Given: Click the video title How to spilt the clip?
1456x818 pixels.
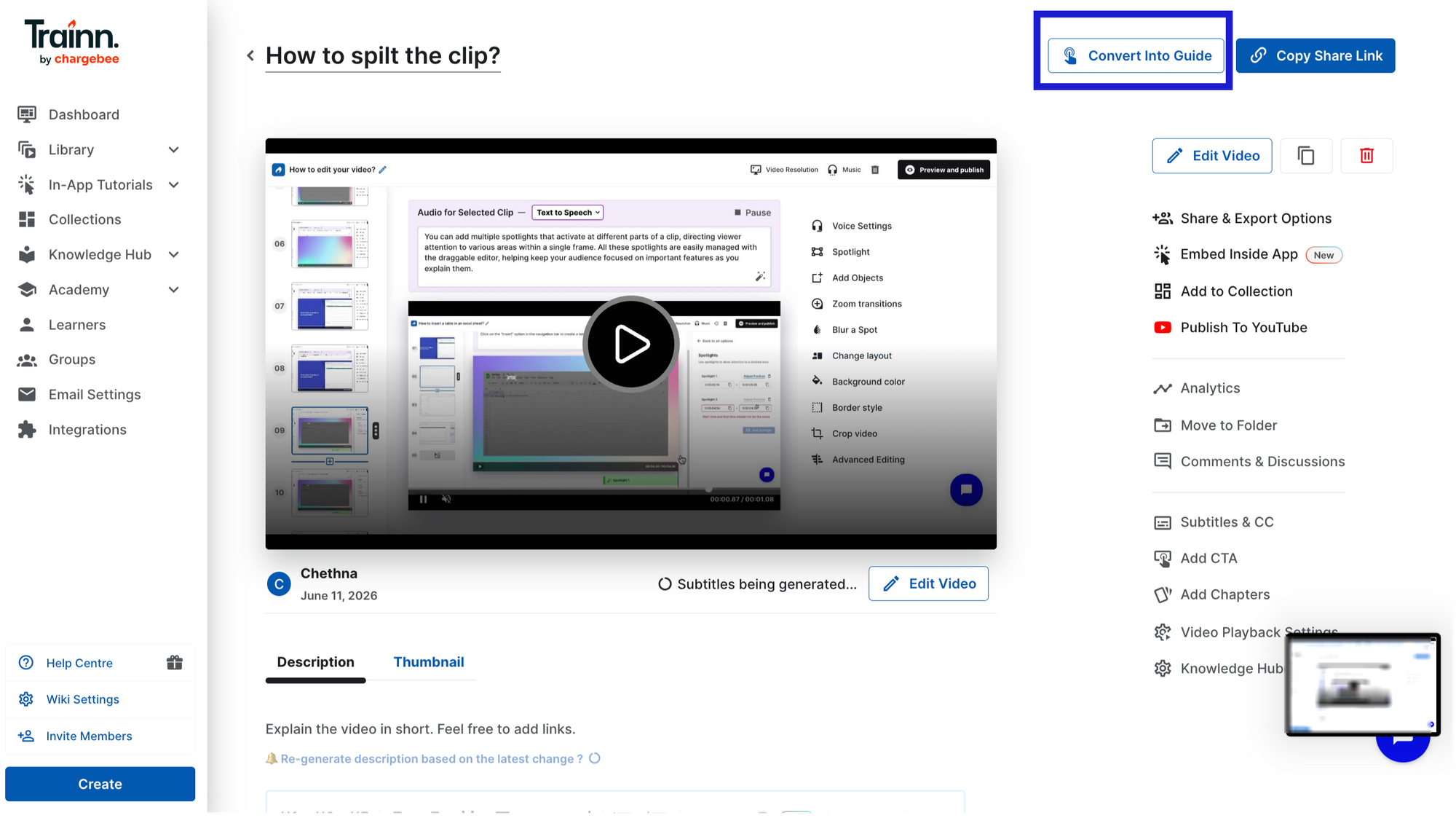Looking at the screenshot, I should coord(383,55).
